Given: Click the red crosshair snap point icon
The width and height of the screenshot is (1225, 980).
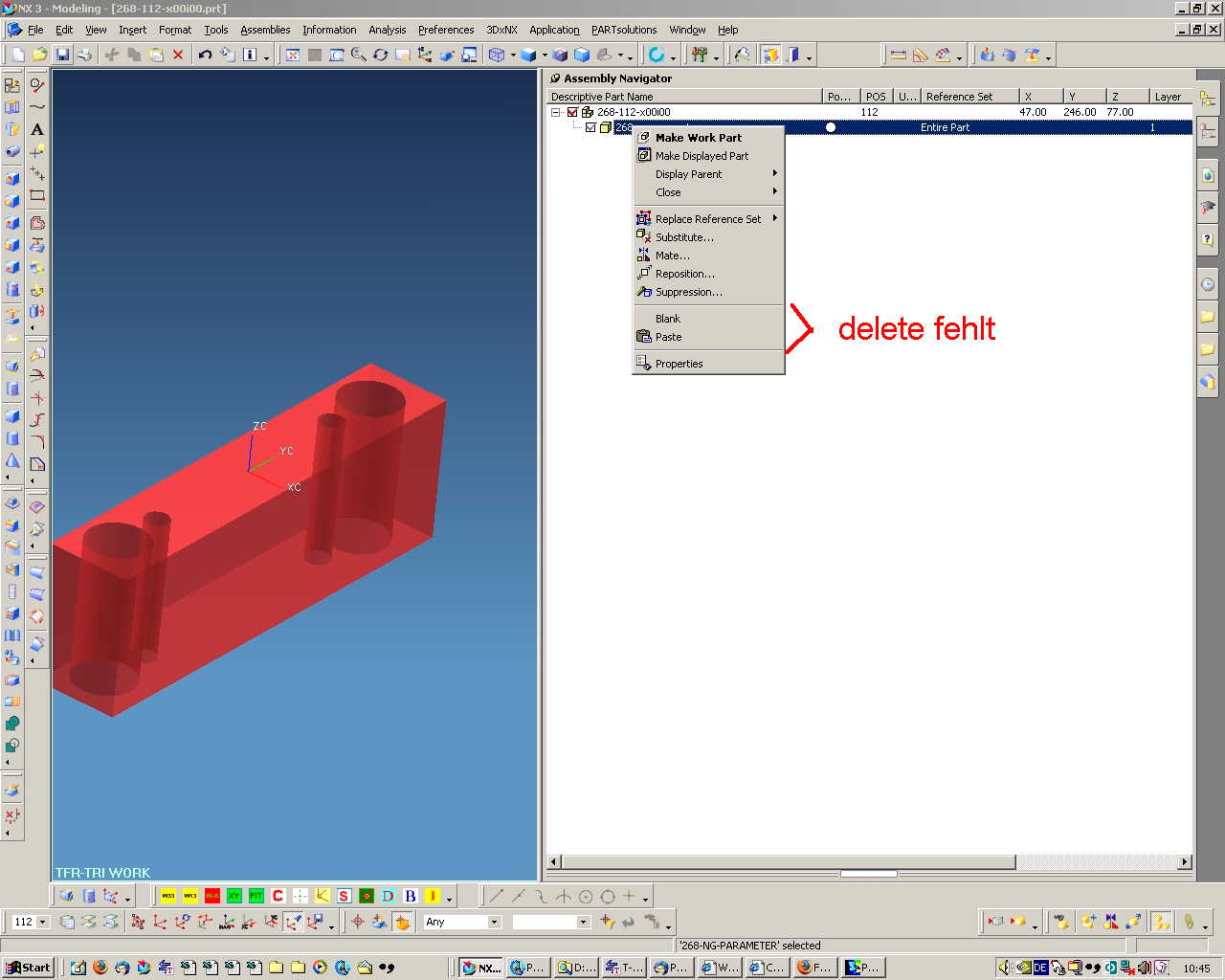Looking at the screenshot, I should pyautogui.click(x=358, y=922).
